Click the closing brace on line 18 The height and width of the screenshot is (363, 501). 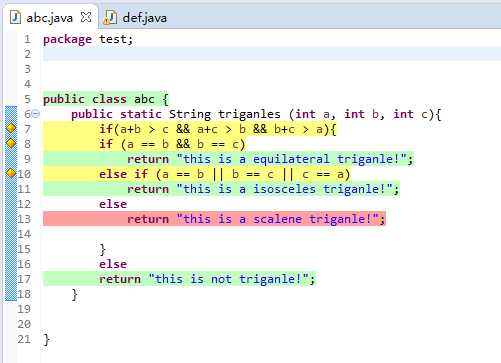[x=75, y=294]
